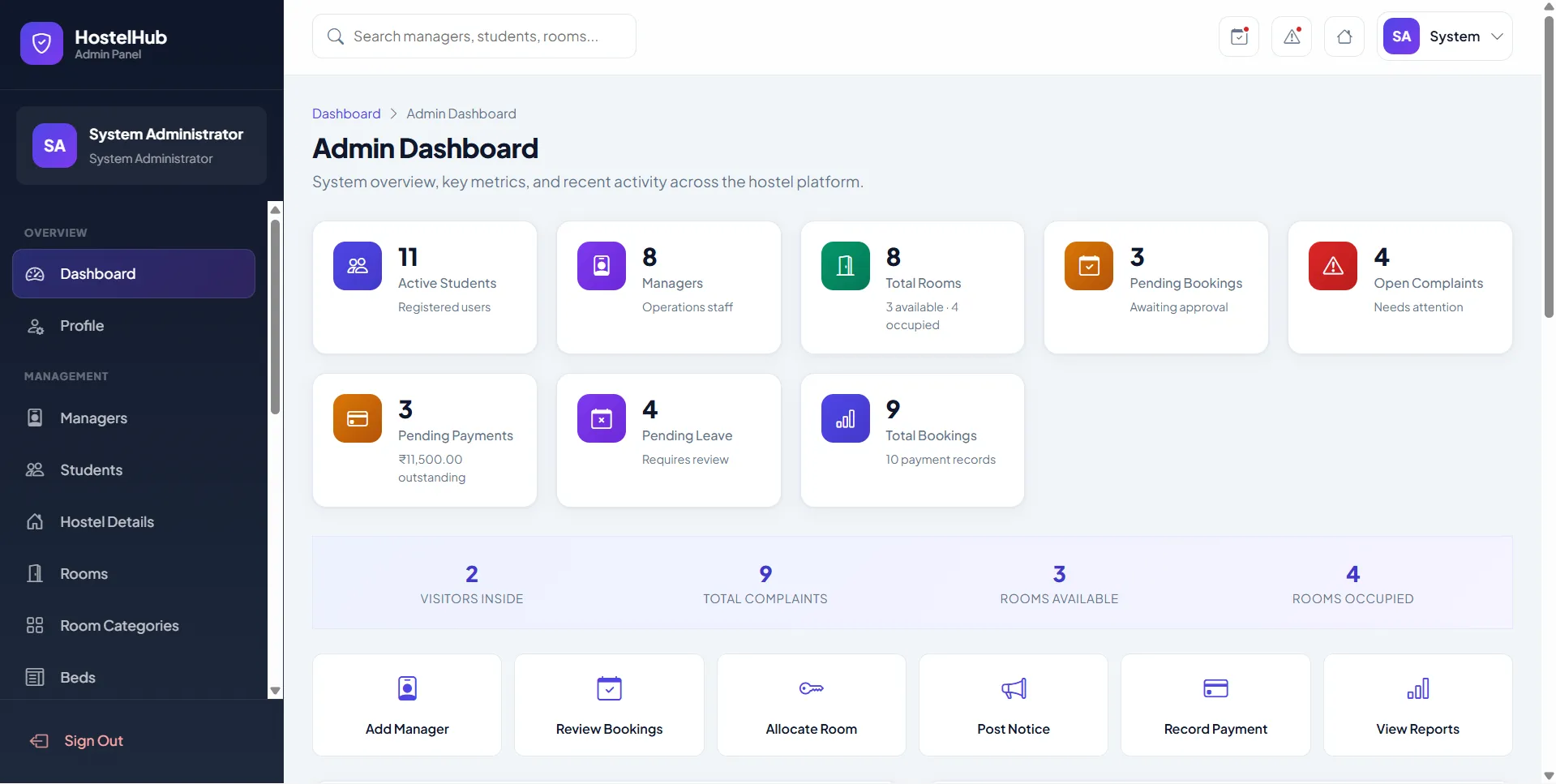Open Beds in the sidebar
The image size is (1556, 784).
coord(134,678)
